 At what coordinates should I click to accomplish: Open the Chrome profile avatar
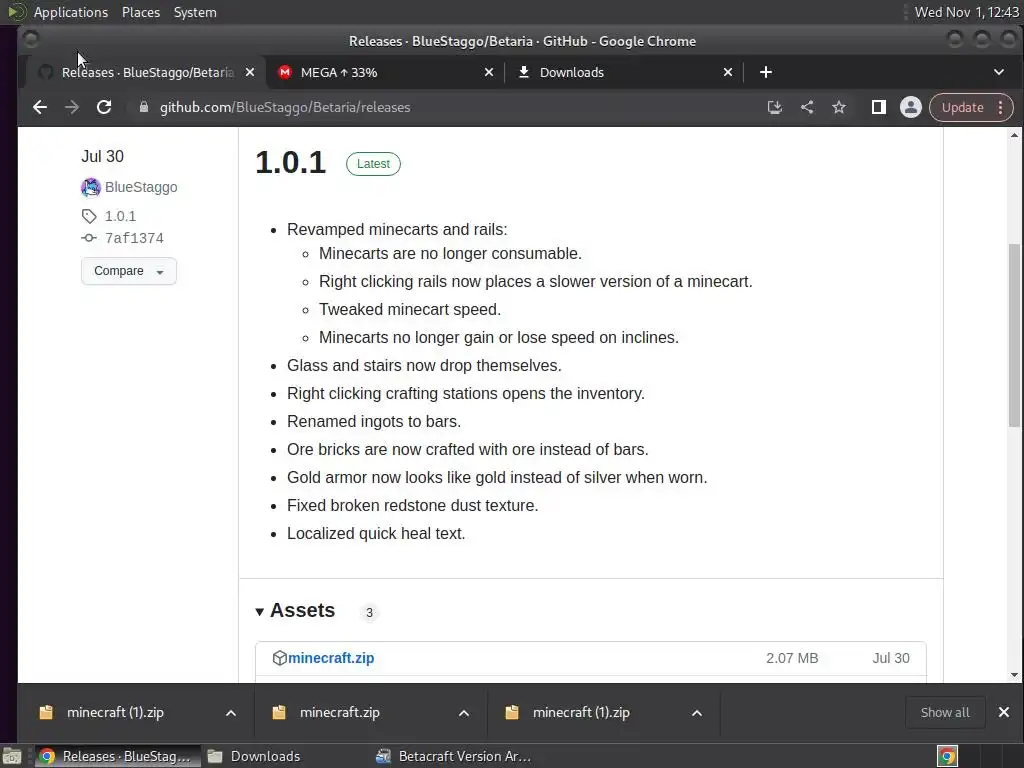pos(910,107)
